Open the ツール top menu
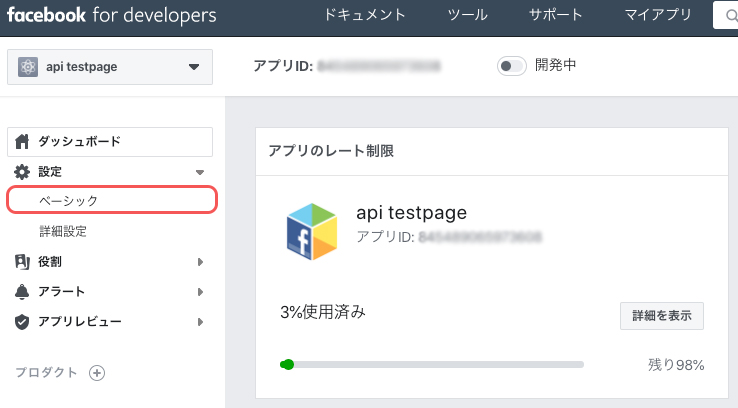The width and height of the screenshot is (738, 408). [468, 15]
